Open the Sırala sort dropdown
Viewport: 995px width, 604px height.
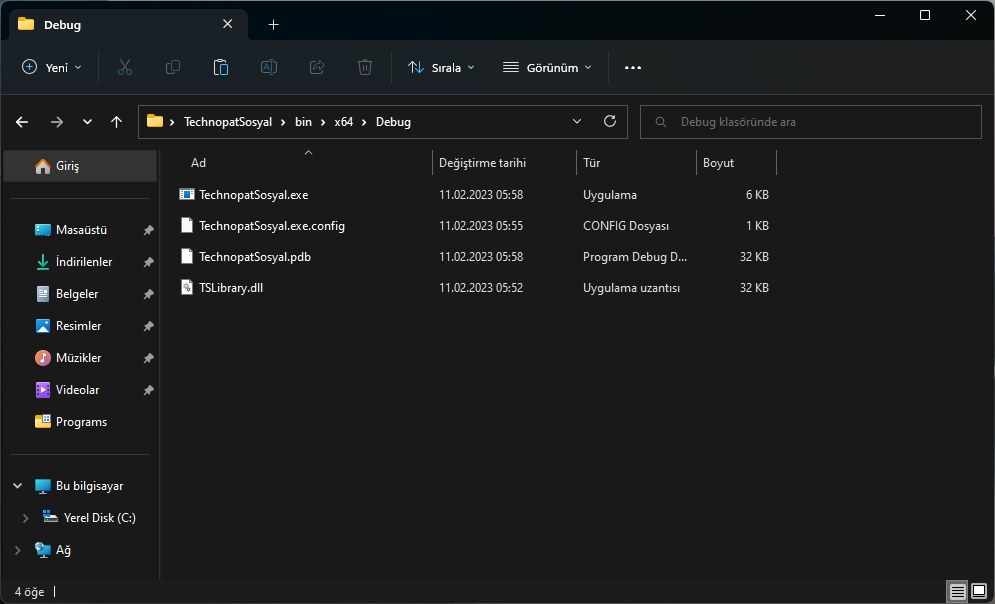point(441,67)
